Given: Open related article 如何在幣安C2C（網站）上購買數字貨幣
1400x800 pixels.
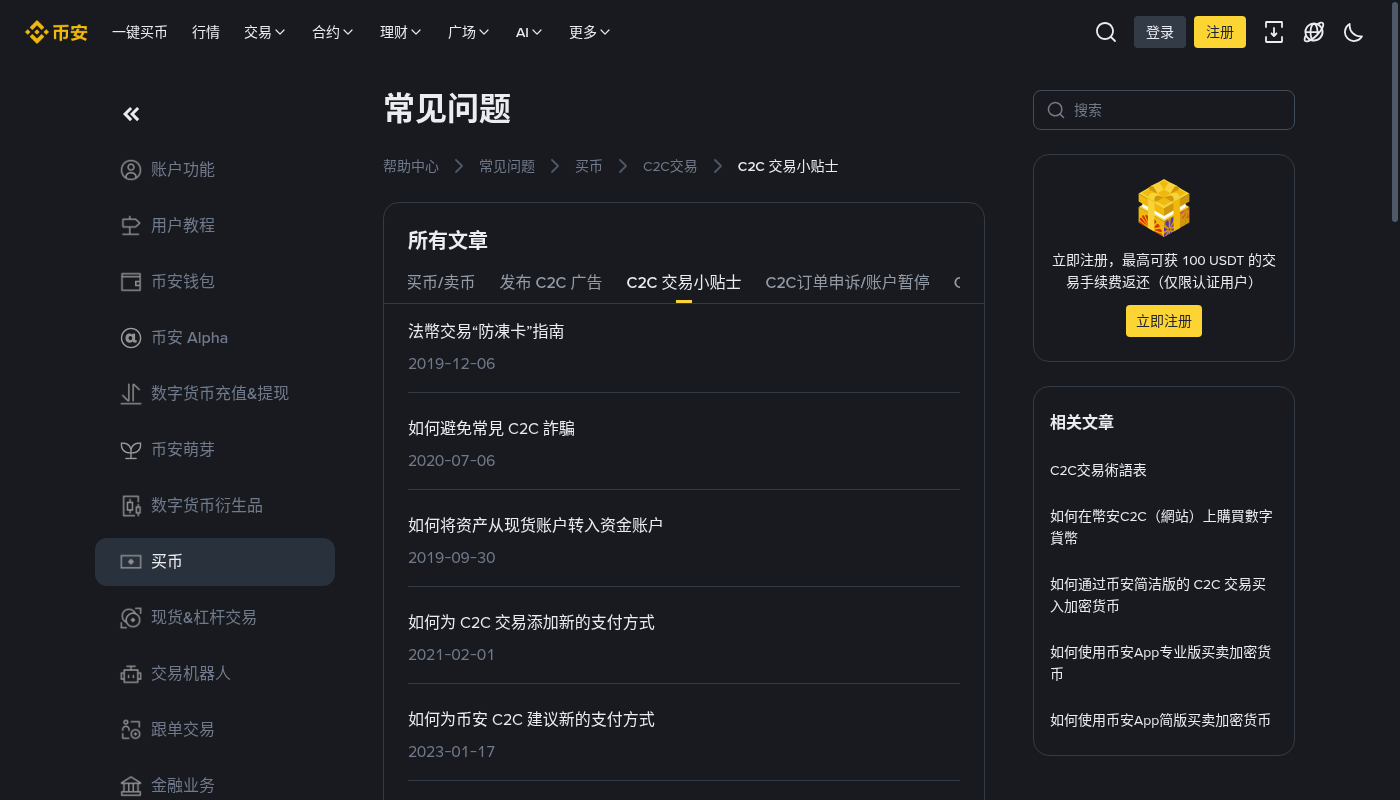Looking at the screenshot, I should coord(1161,527).
